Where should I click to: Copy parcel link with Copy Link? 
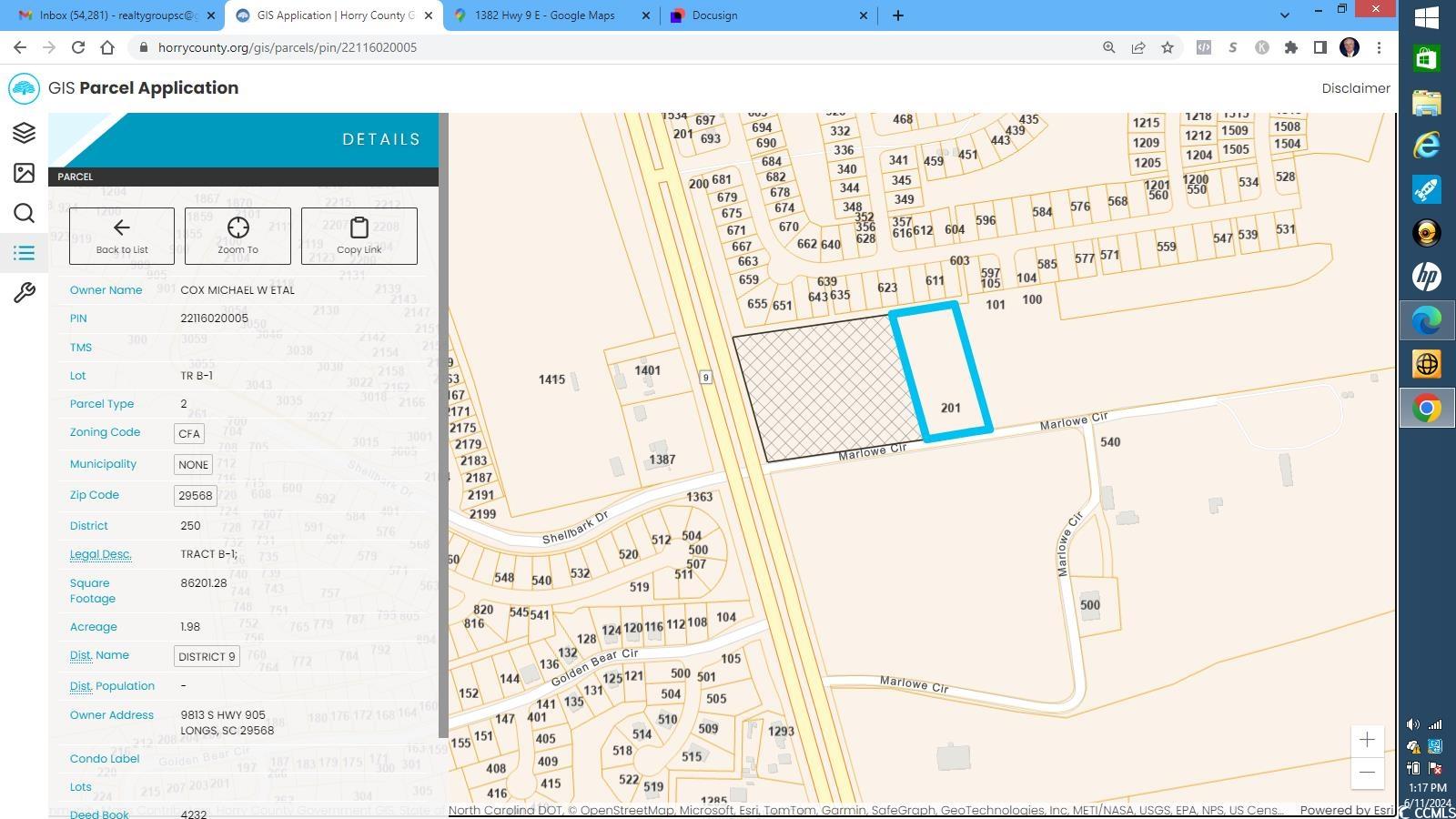(x=359, y=236)
